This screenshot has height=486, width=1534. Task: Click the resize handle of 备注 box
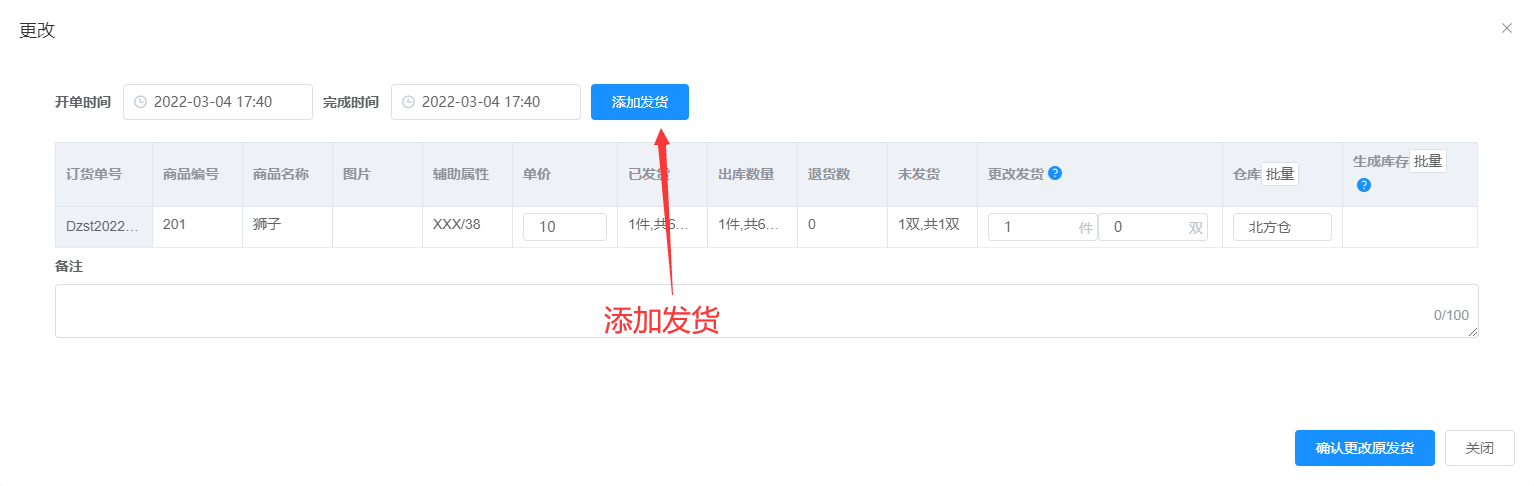coord(1472,332)
